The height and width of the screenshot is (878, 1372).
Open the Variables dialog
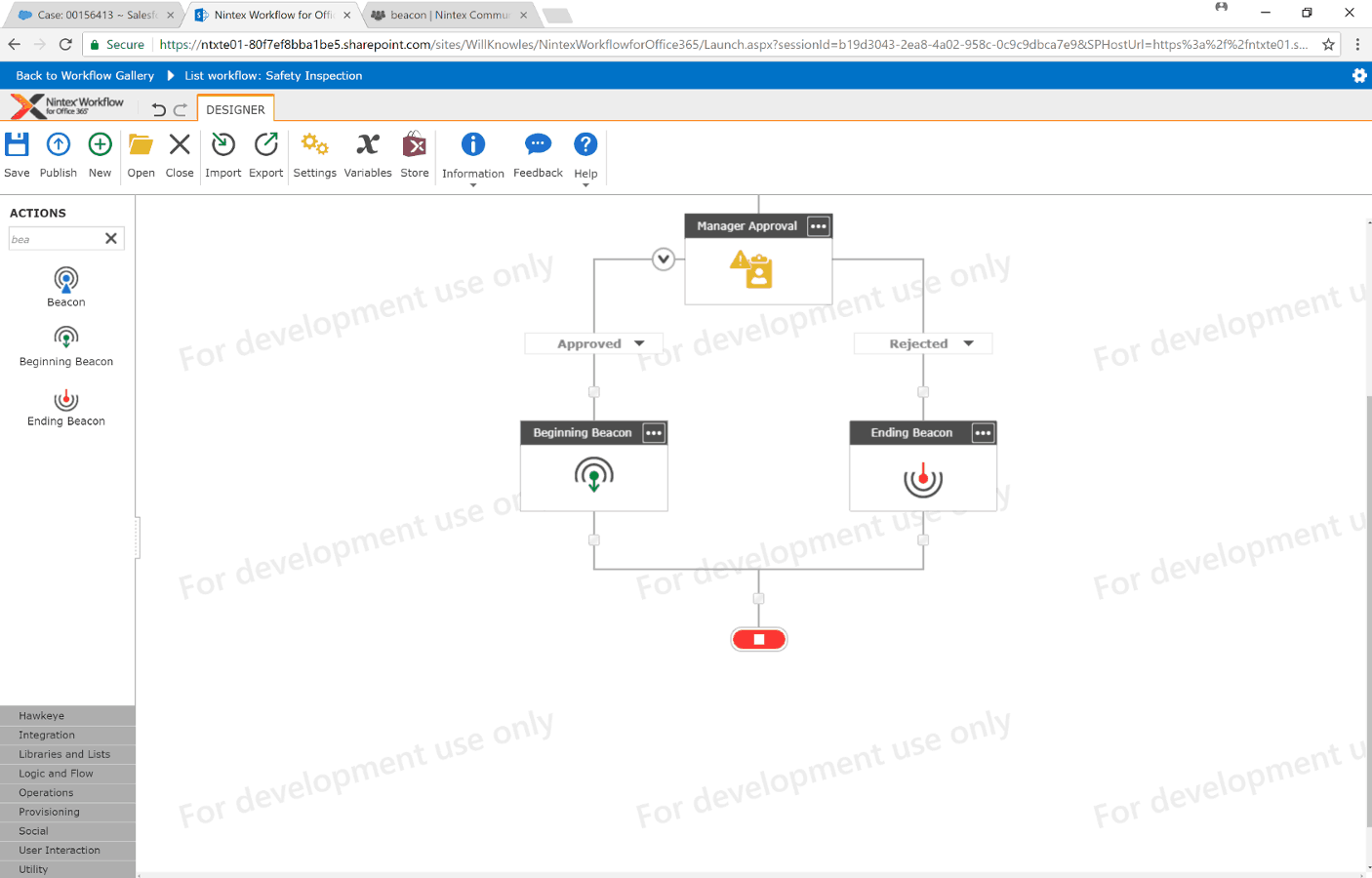point(368,155)
